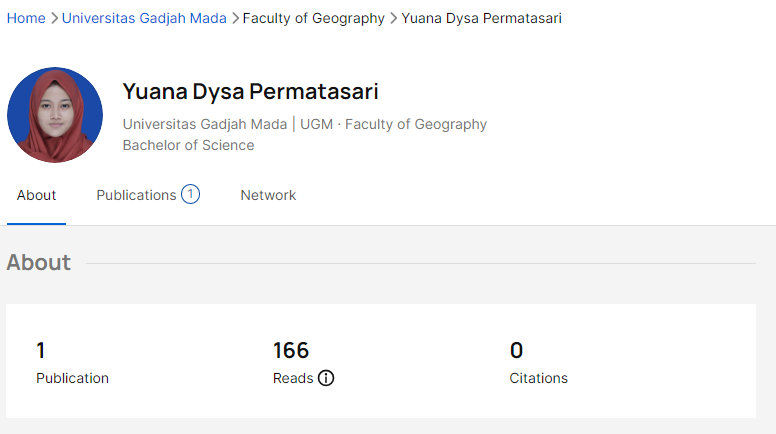
Task: Click the chevron before Faculty of Geography breadcrumb
Action: pyautogui.click(x=235, y=18)
